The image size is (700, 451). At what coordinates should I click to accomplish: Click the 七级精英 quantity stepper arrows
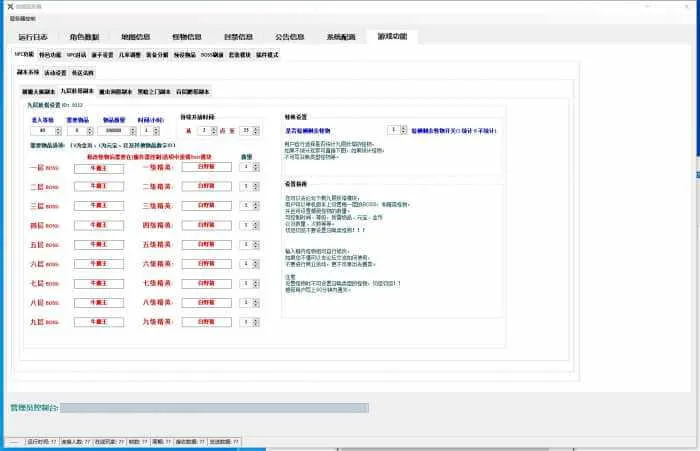point(256,284)
